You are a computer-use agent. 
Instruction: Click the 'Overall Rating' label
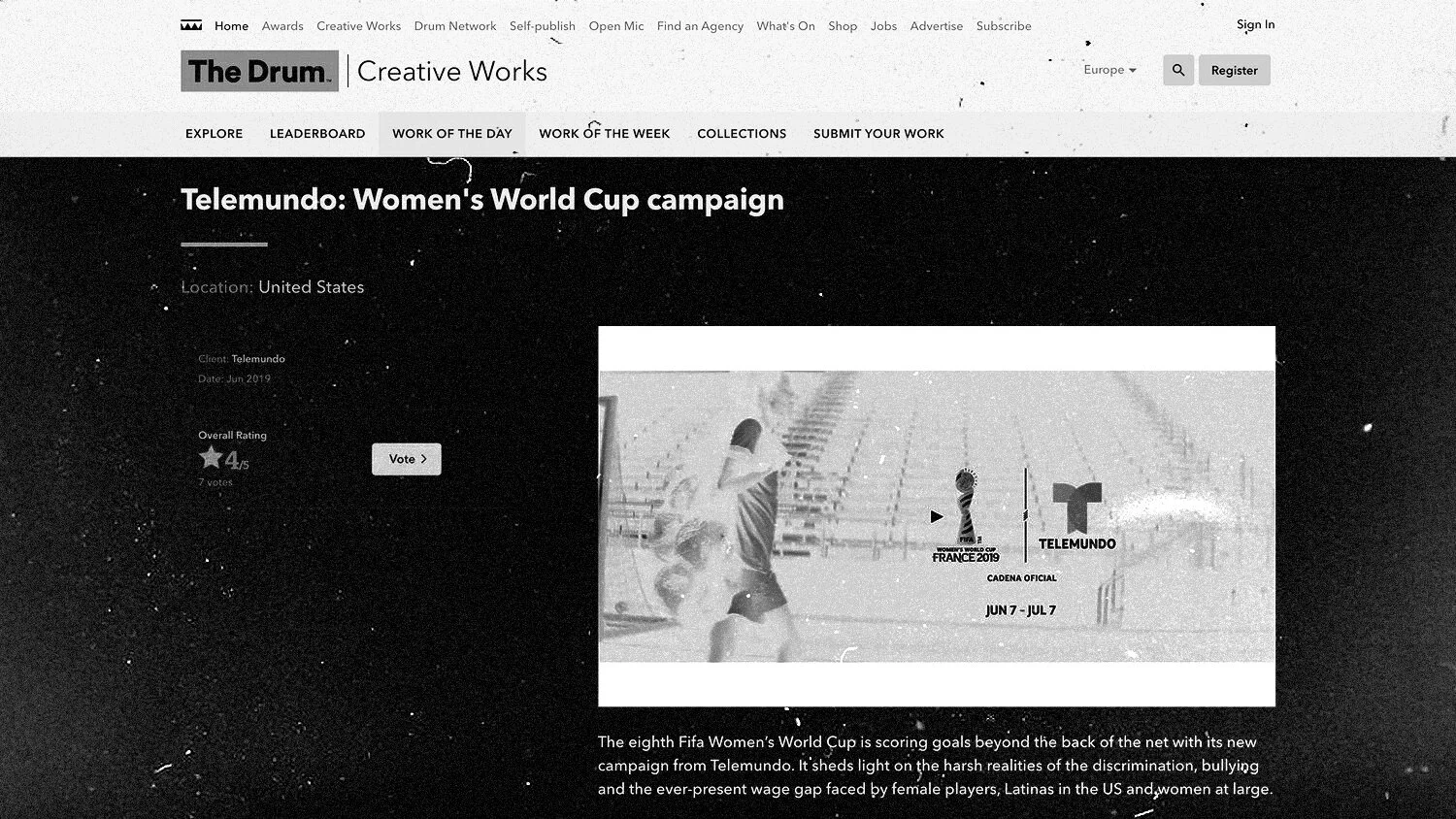pos(232,436)
